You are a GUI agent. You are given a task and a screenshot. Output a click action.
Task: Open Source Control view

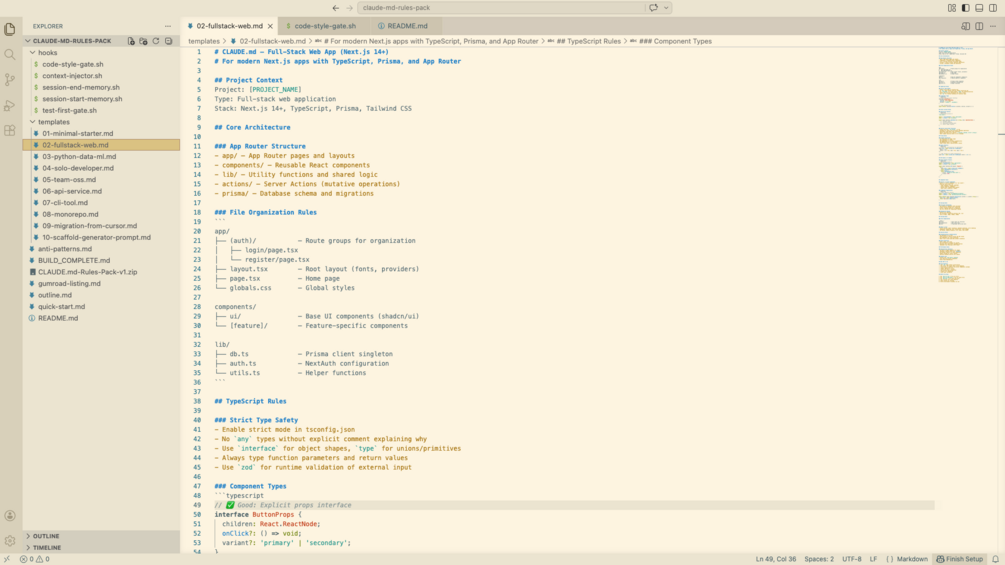10,79
